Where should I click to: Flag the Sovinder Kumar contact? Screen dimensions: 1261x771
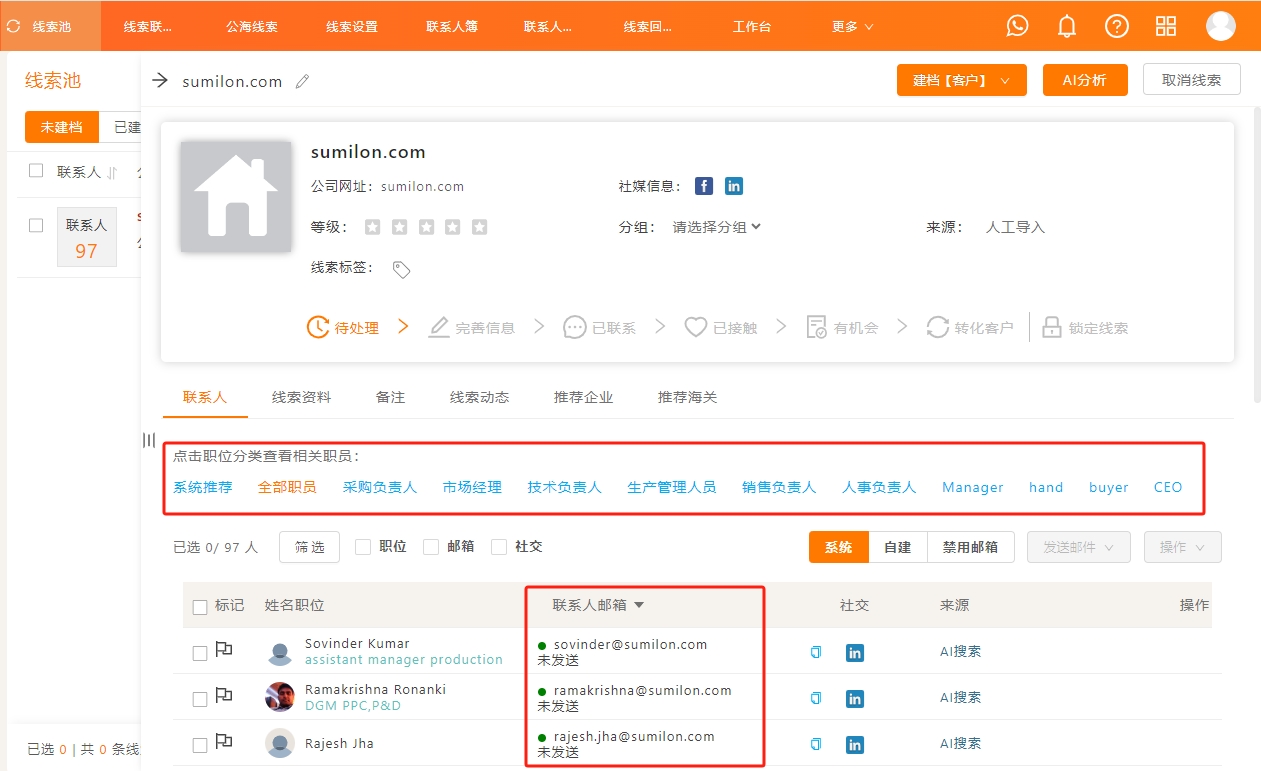click(x=224, y=650)
